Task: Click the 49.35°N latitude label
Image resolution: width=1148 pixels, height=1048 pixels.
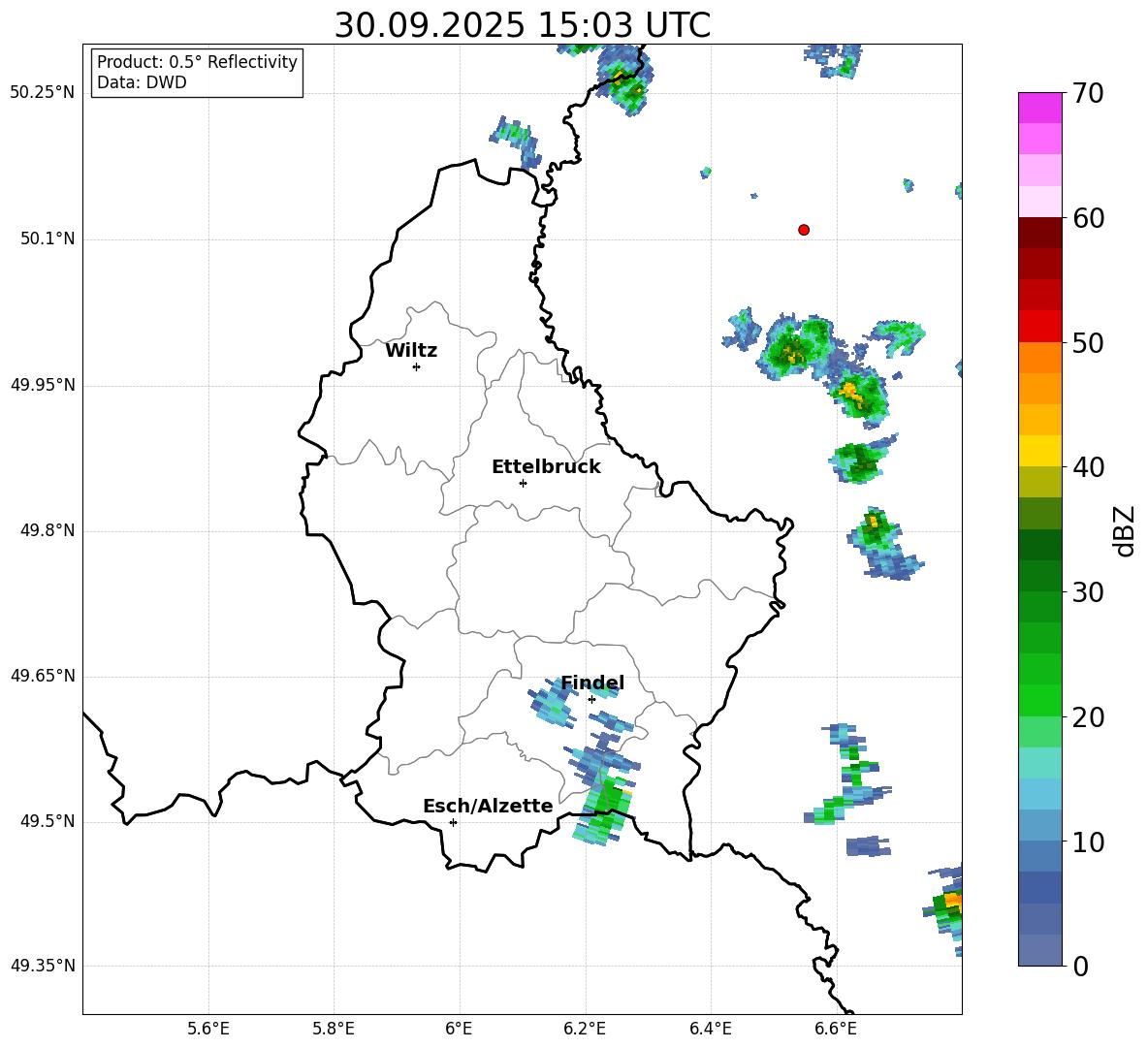Action: [x=43, y=966]
